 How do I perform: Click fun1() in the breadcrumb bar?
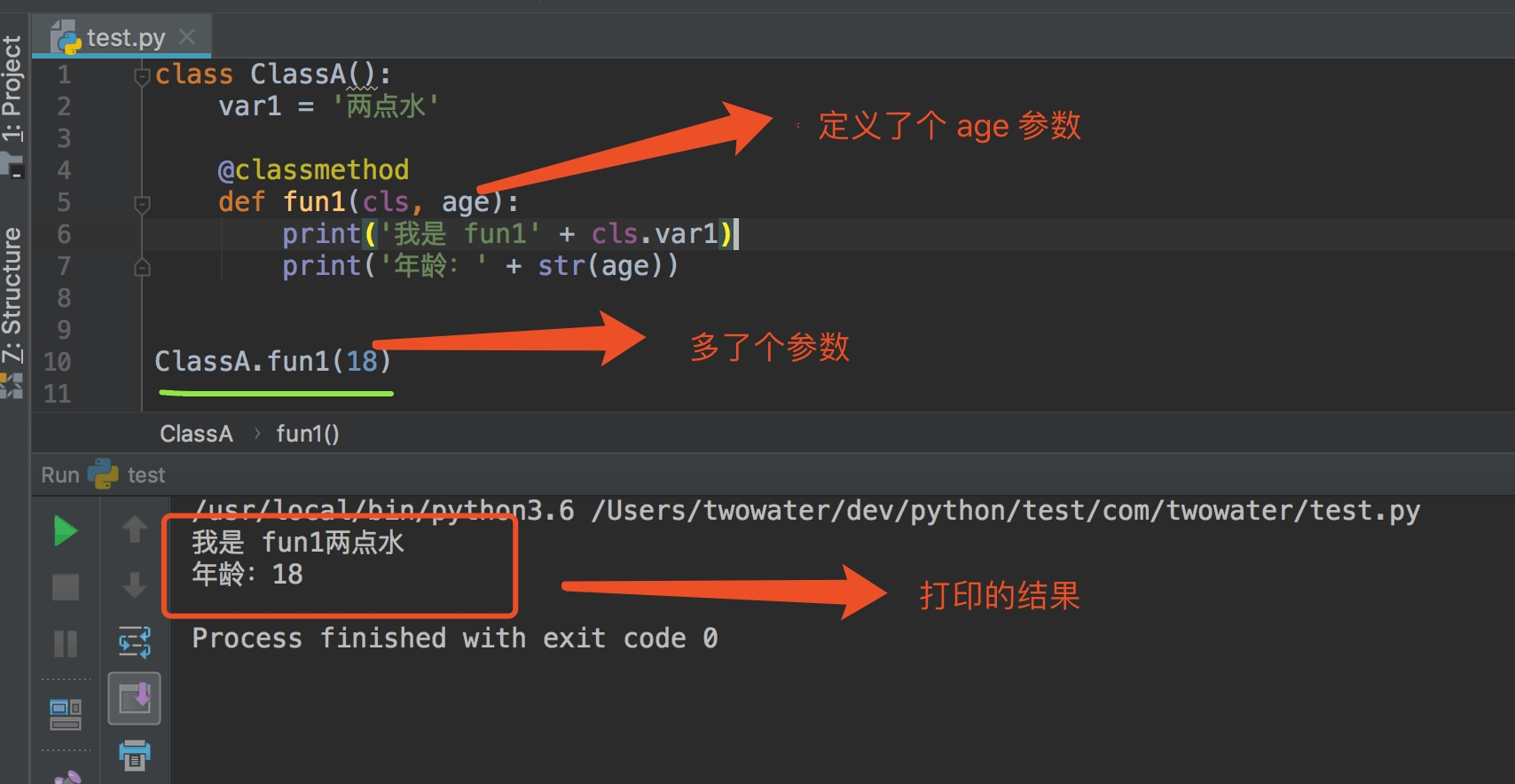pyautogui.click(x=307, y=434)
